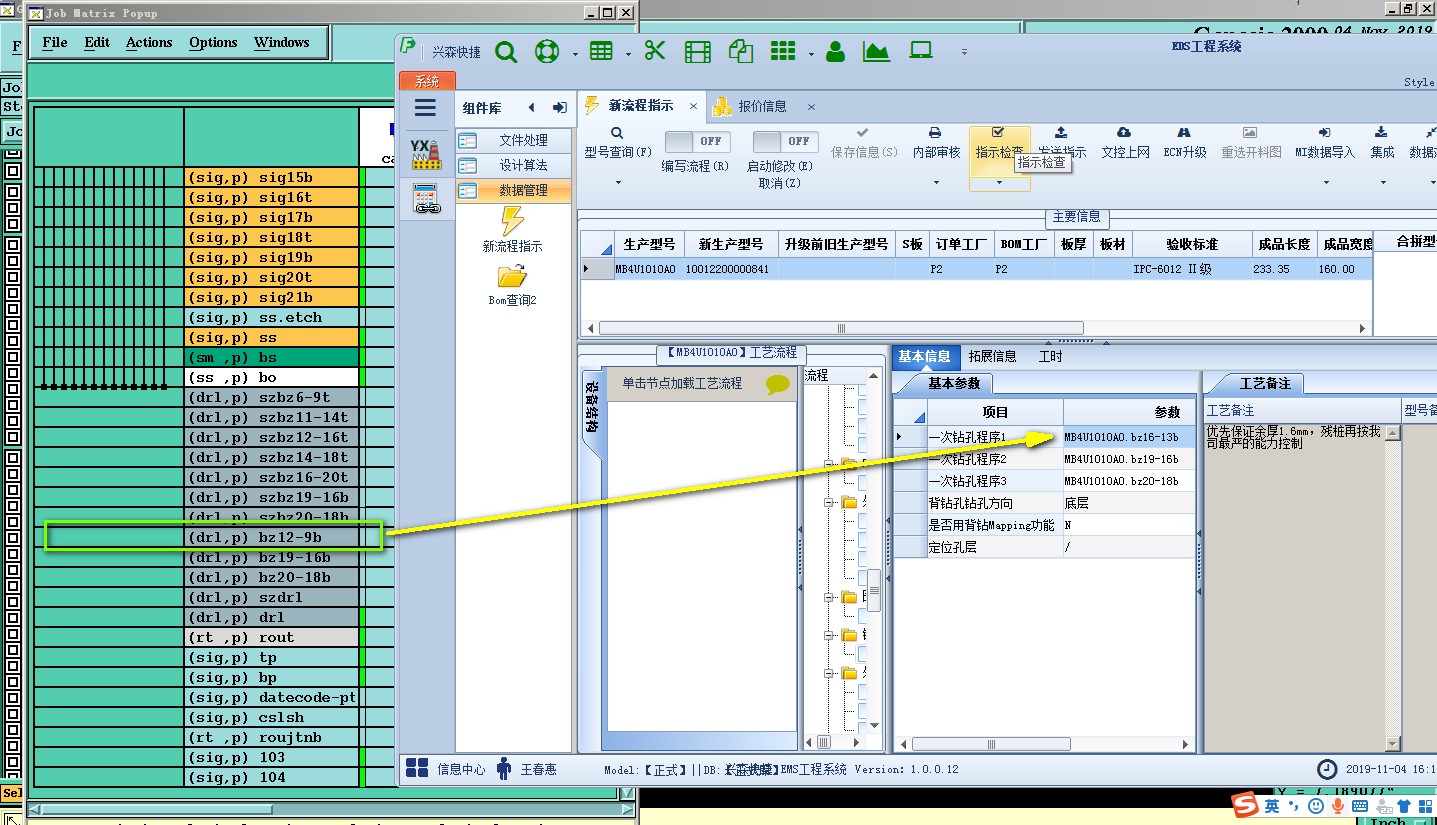Click the pin icon beside 组件库

[x=560, y=107]
